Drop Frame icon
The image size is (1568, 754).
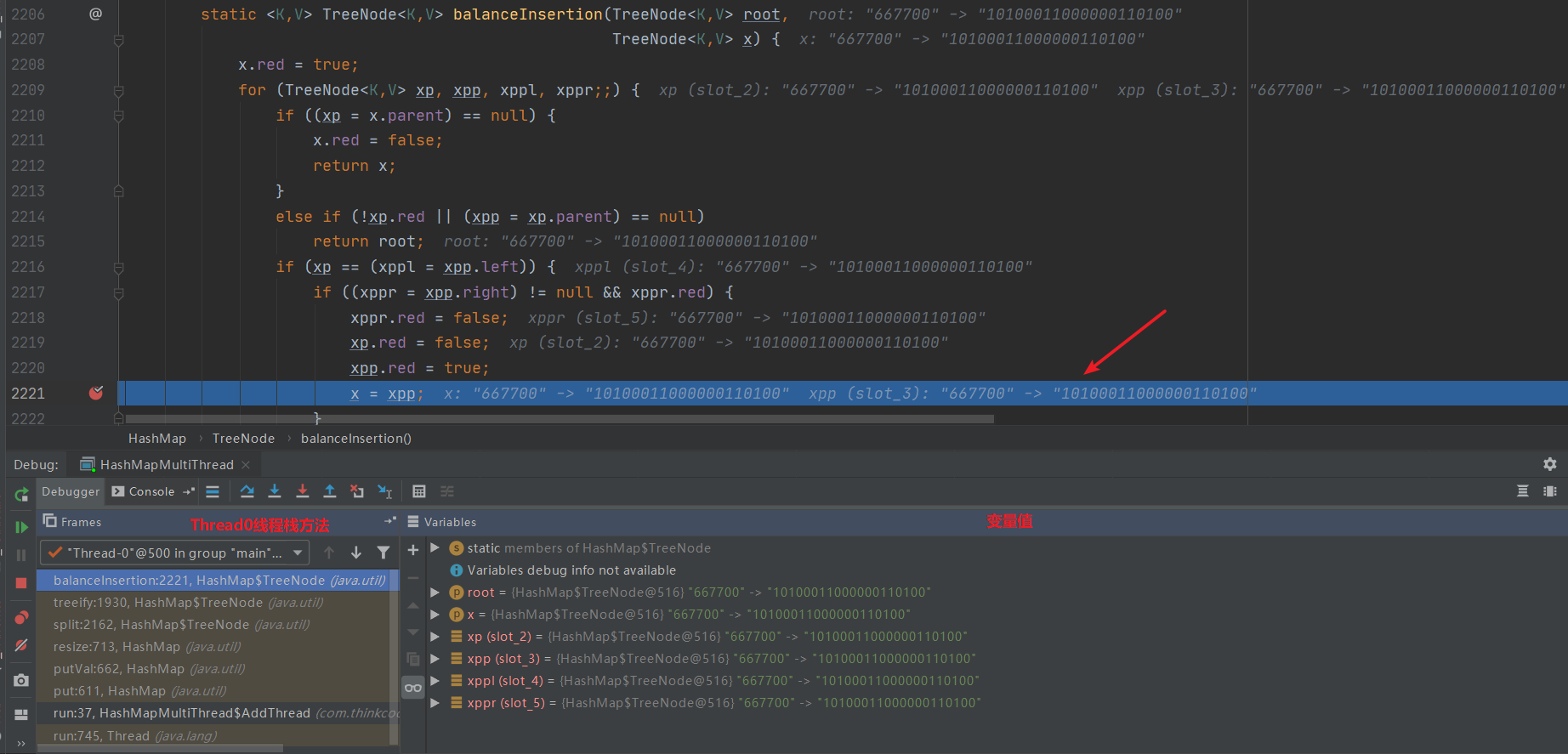[357, 491]
